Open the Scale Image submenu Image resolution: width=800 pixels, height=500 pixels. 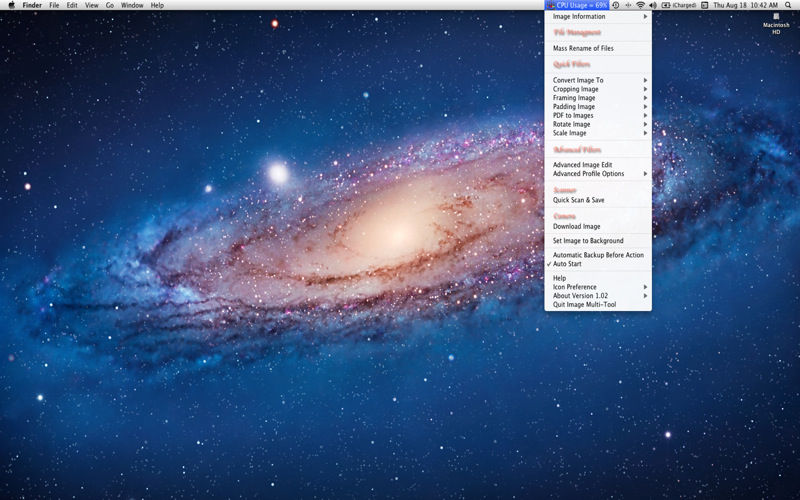pos(598,133)
